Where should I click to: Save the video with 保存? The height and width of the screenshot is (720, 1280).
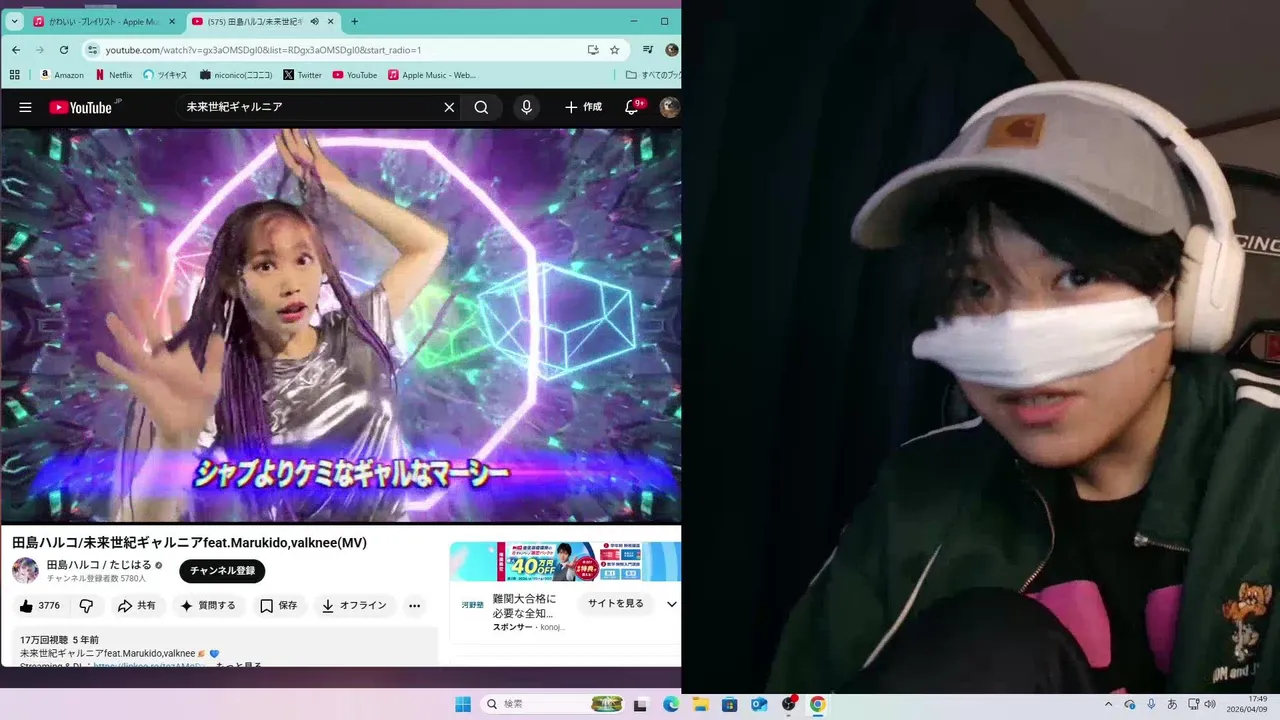pyautogui.click(x=279, y=606)
